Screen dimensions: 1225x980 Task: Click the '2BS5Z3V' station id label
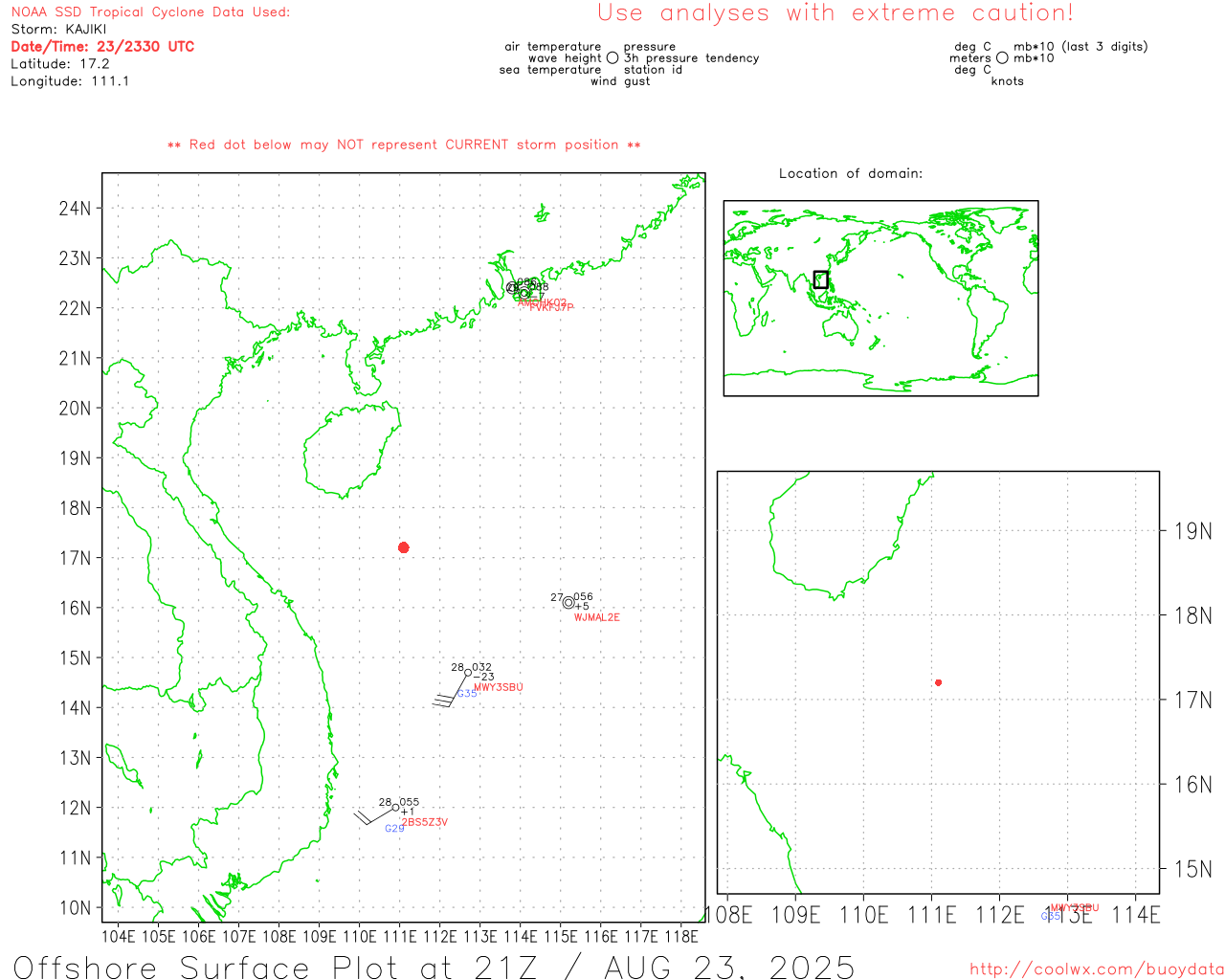click(424, 822)
